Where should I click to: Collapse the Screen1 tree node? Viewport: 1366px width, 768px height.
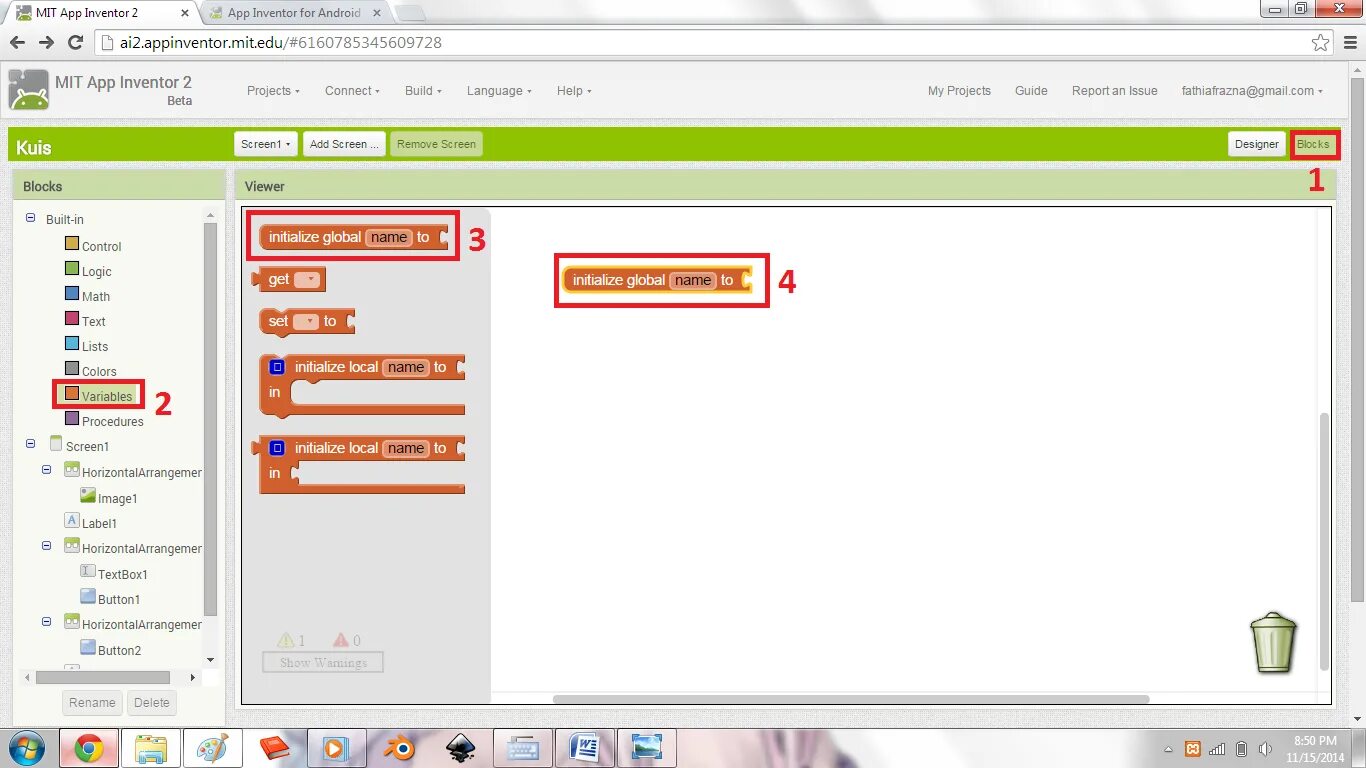click(x=30, y=443)
